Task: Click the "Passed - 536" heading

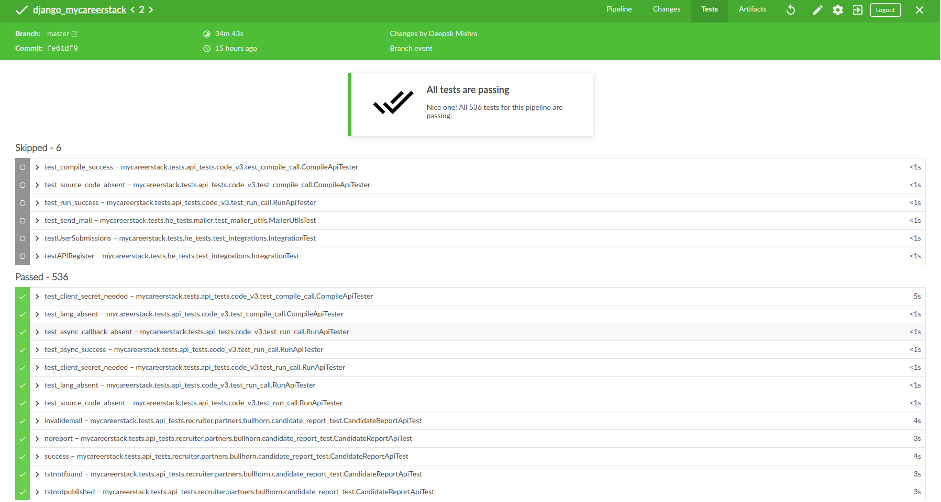Action: [x=42, y=277]
